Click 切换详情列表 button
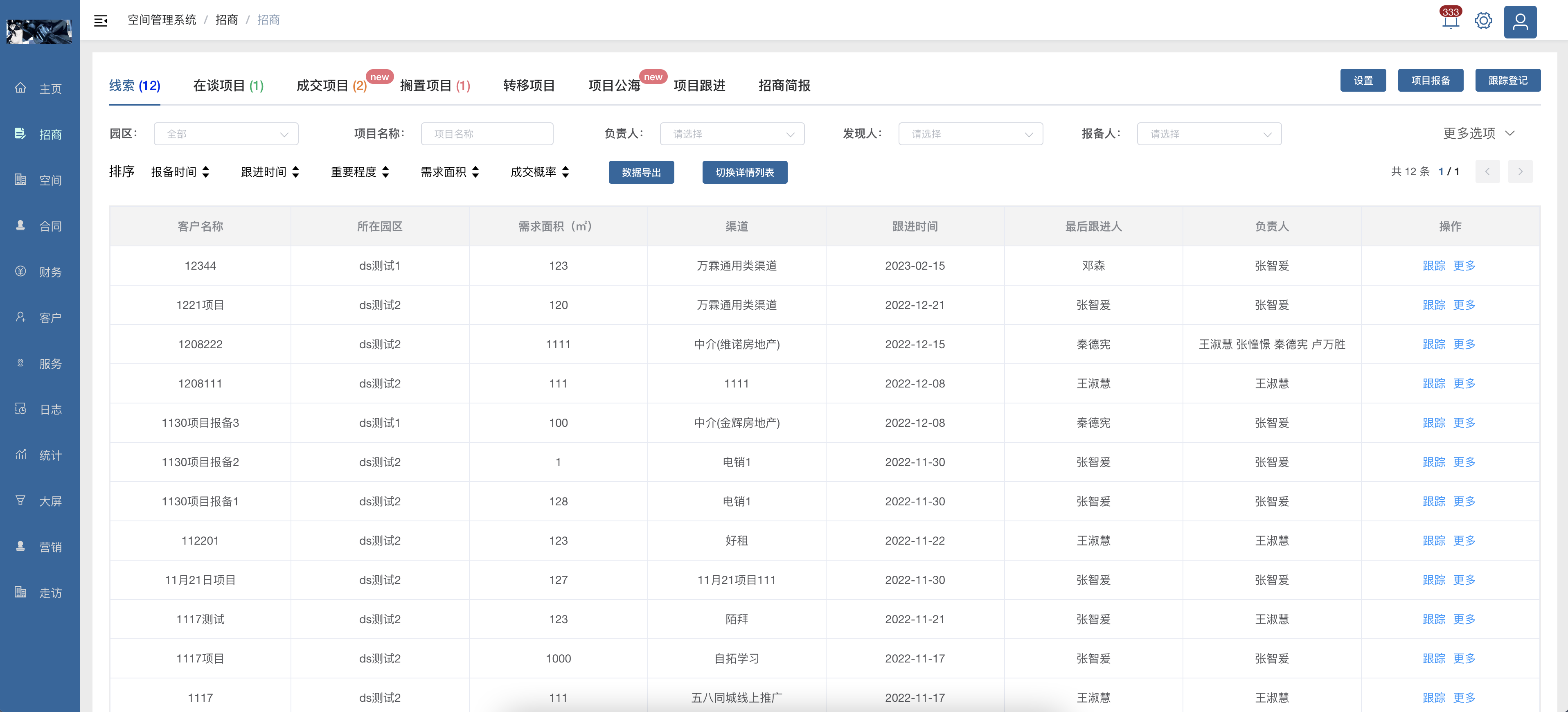 744,172
